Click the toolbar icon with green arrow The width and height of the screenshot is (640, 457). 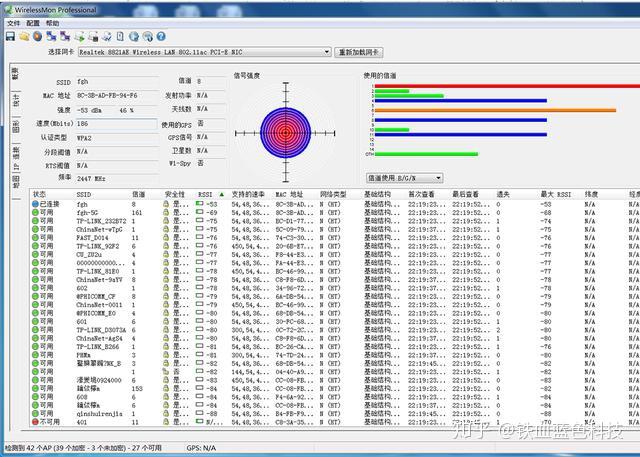coord(79,37)
